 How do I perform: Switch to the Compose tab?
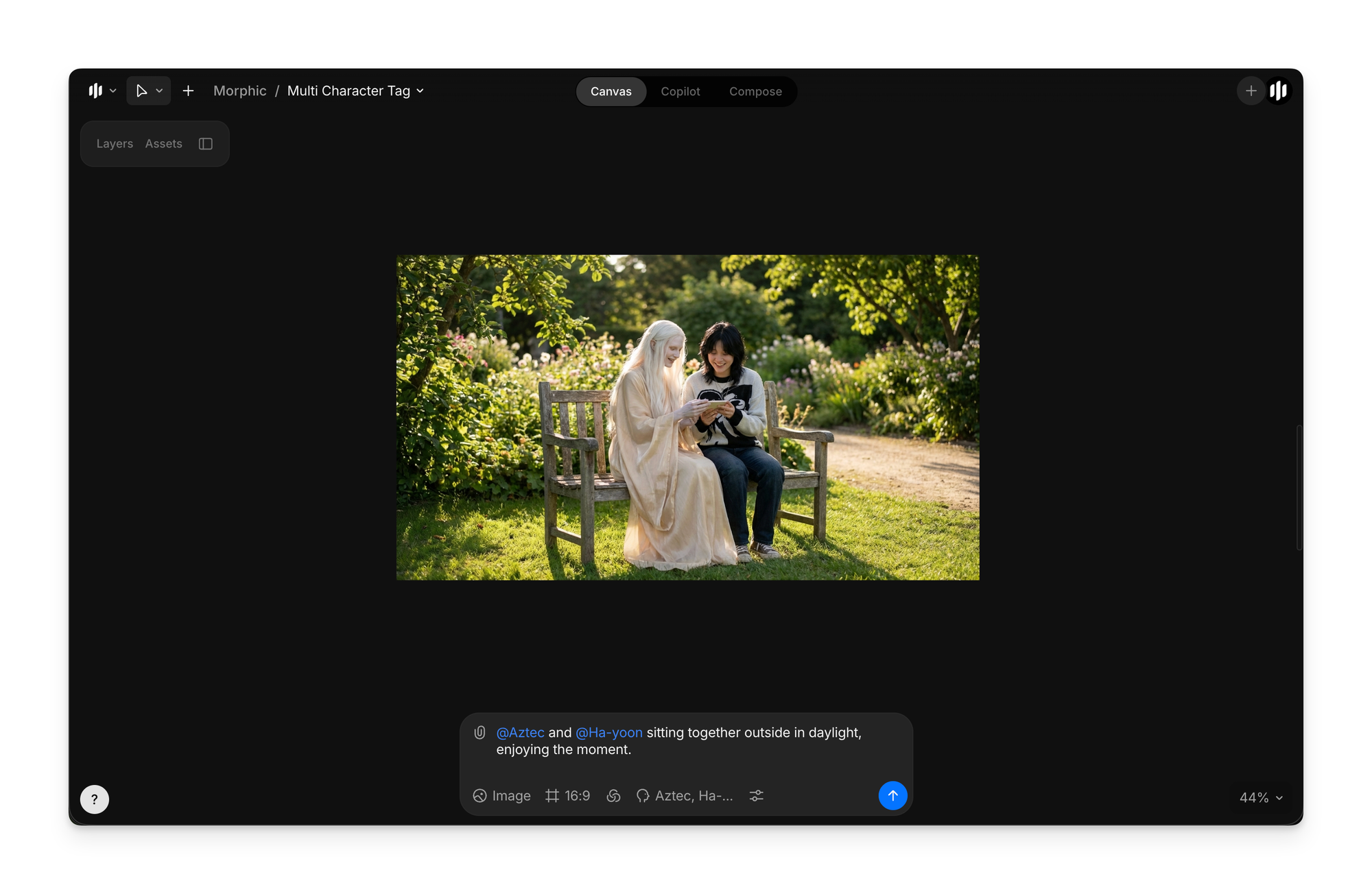(x=755, y=91)
